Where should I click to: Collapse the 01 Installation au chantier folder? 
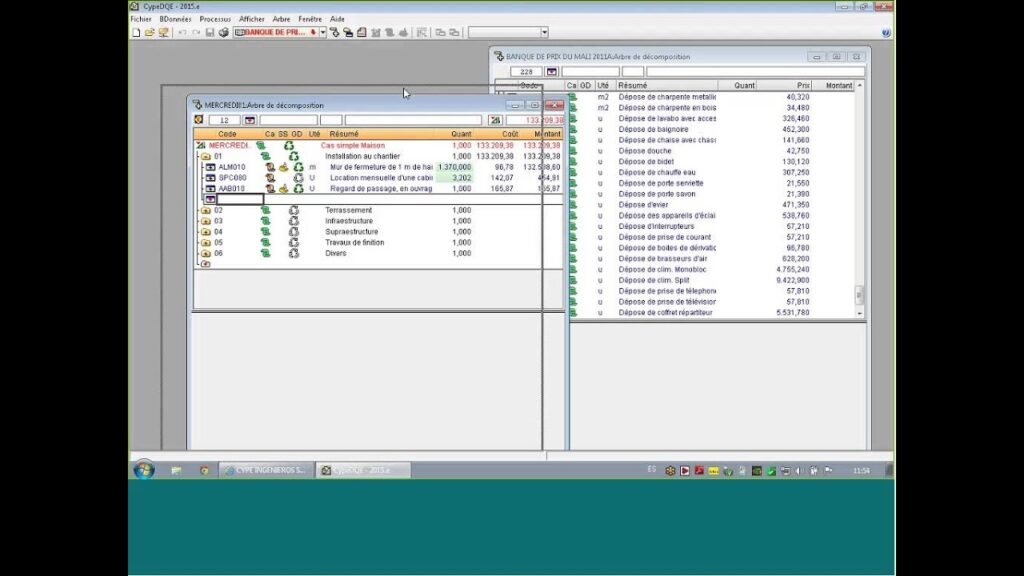point(205,157)
